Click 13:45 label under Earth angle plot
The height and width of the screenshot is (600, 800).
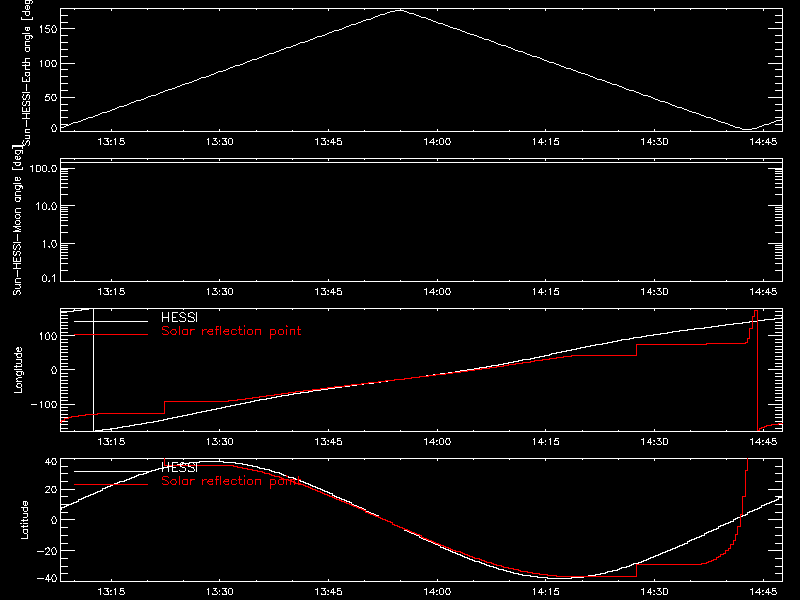[329, 142]
